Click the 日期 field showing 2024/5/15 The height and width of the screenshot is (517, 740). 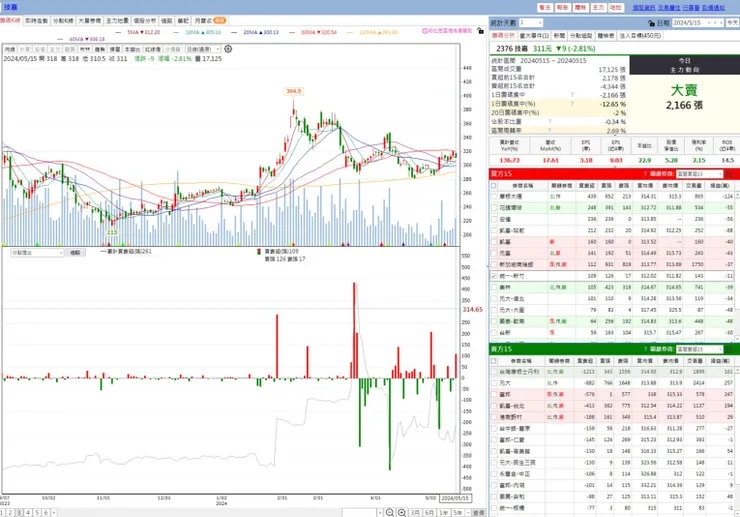coord(698,23)
